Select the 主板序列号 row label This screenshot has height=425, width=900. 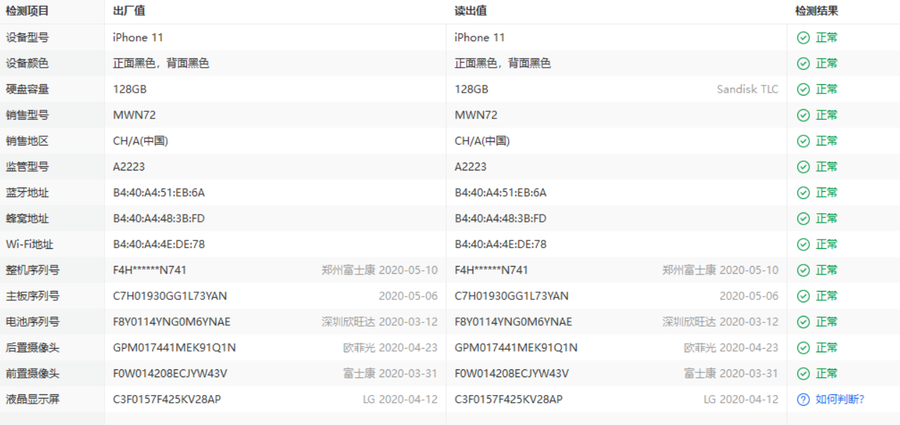32,296
